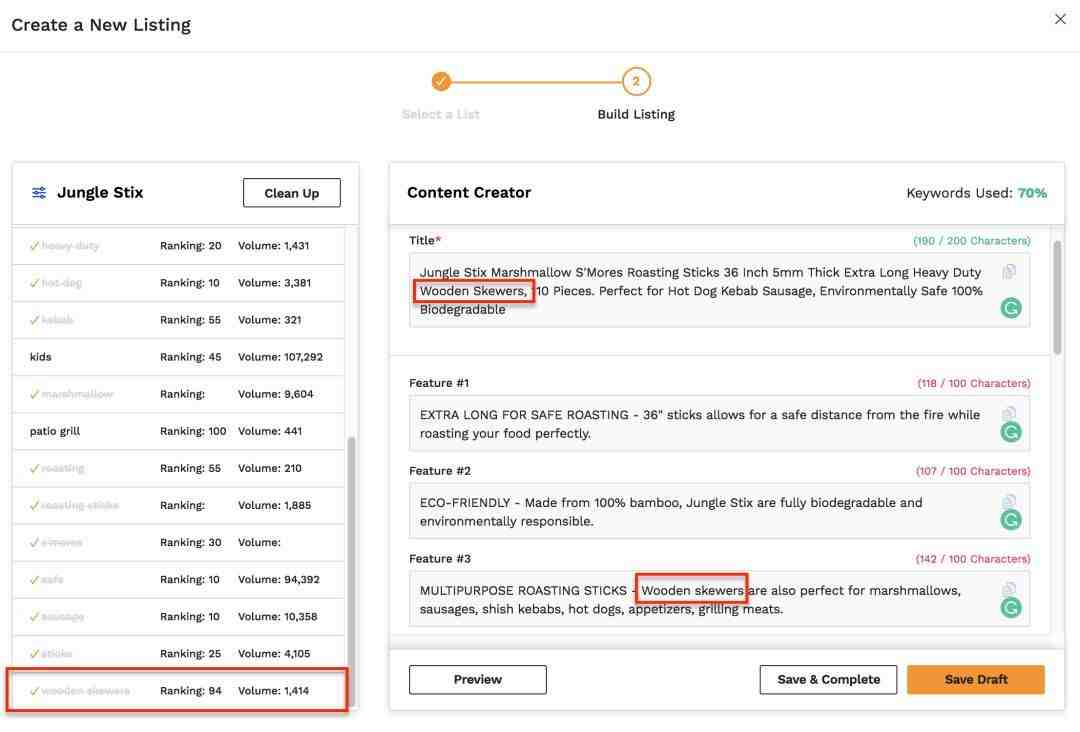Click the Save Draft button
This screenshot has height=732, width=1080.
[975, 680]
